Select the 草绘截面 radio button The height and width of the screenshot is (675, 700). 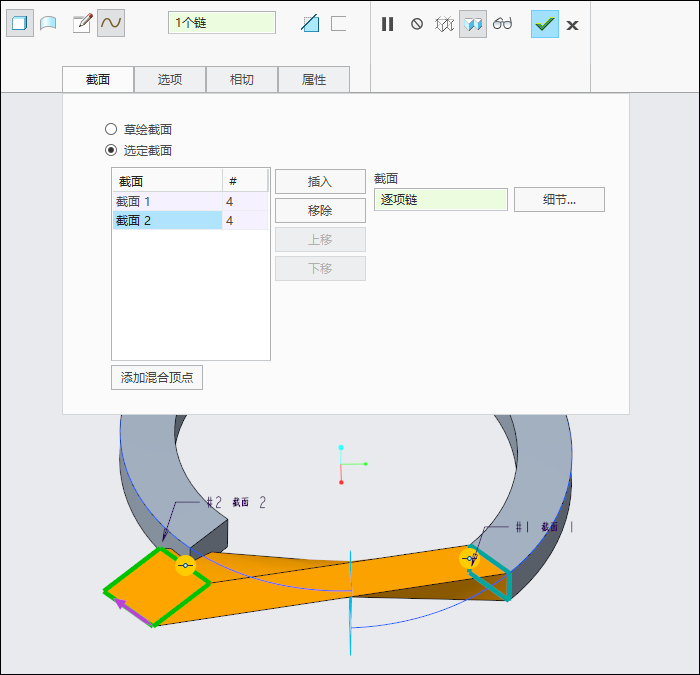tap(111, 129)
